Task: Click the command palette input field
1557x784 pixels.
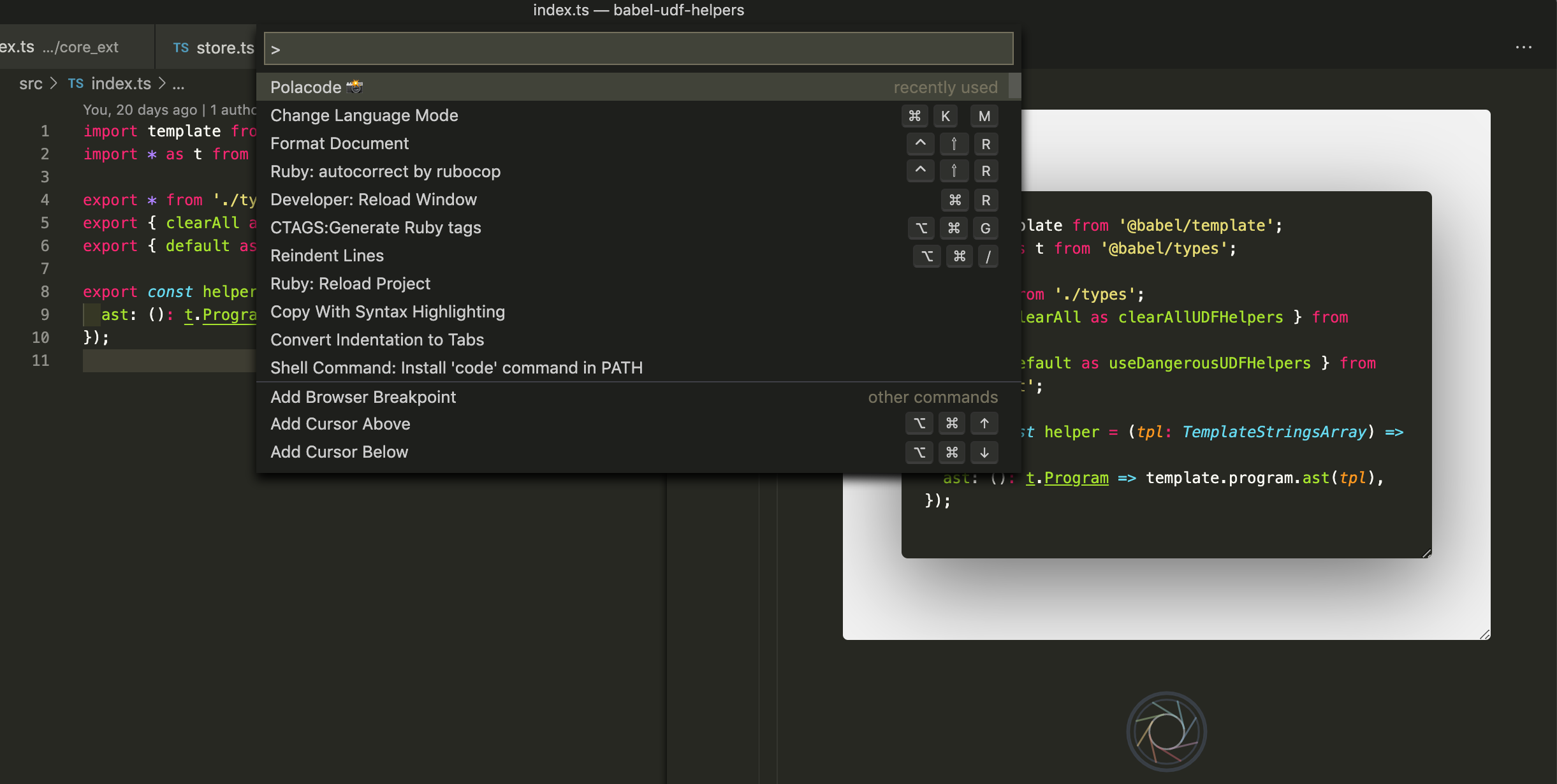Action: (x=638, y=49)
